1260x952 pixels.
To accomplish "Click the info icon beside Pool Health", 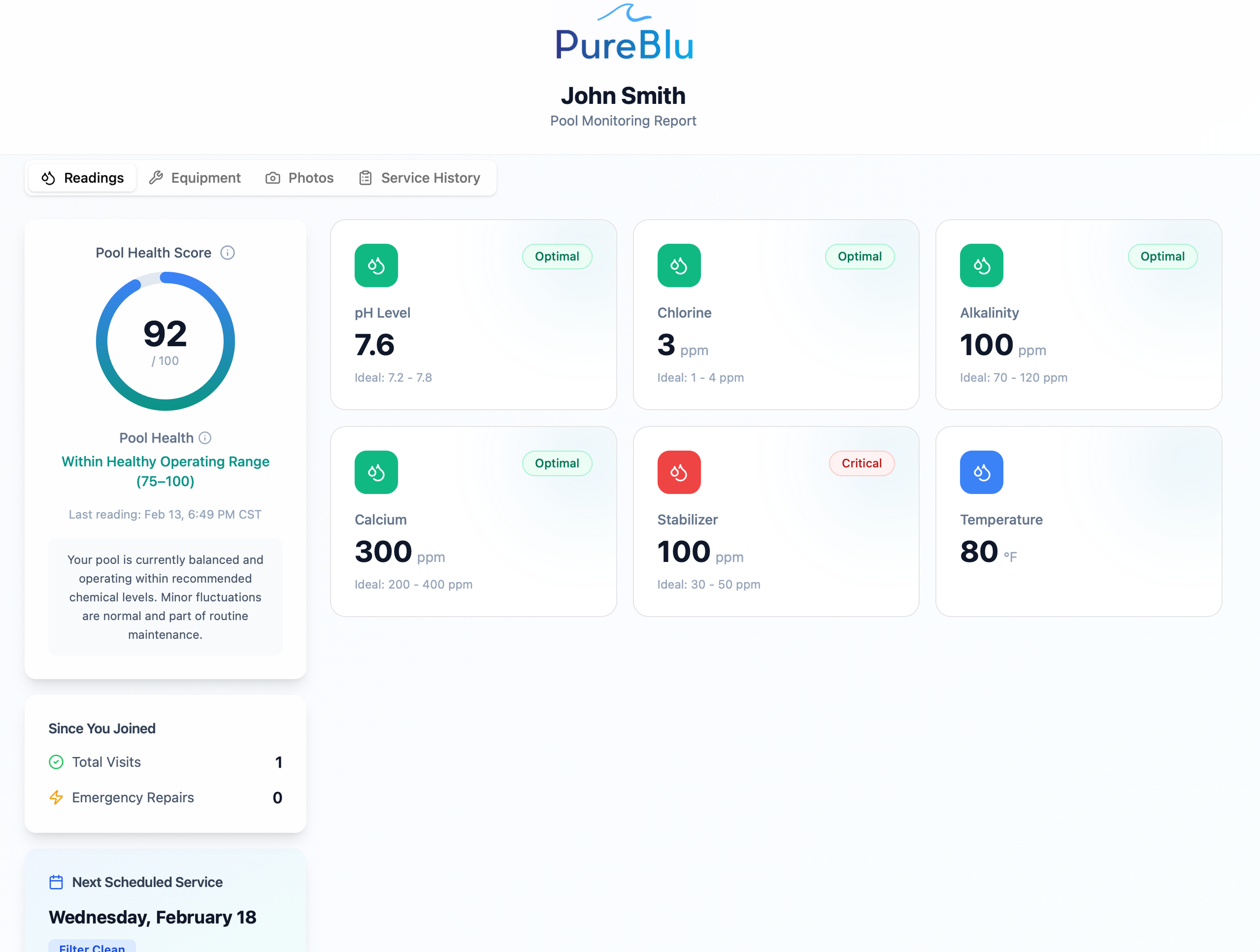I will pyautogui.click(x=205, y=437).
